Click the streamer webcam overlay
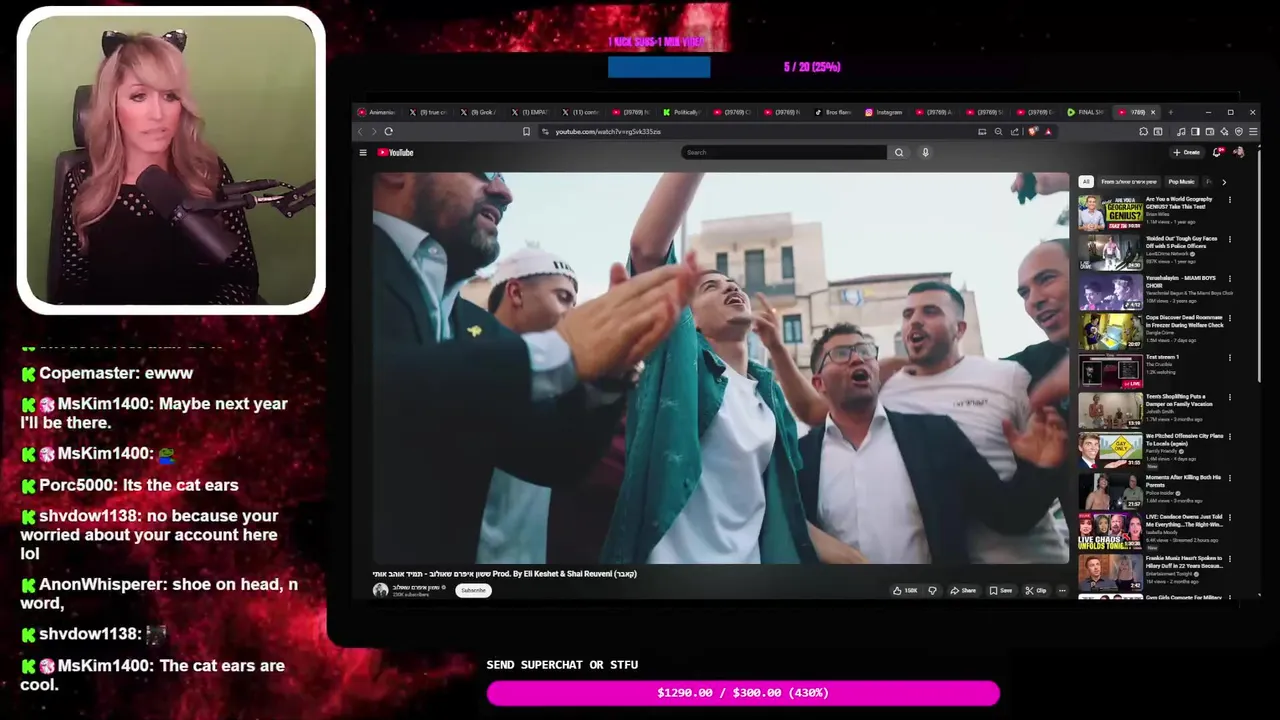 [171, 160]
